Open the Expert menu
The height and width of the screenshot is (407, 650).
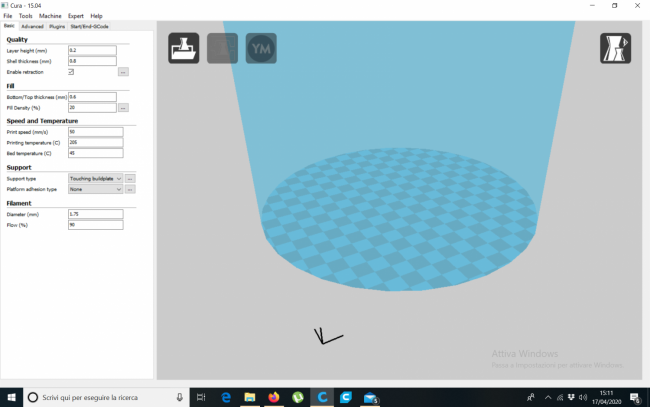(x=76, y=16)
